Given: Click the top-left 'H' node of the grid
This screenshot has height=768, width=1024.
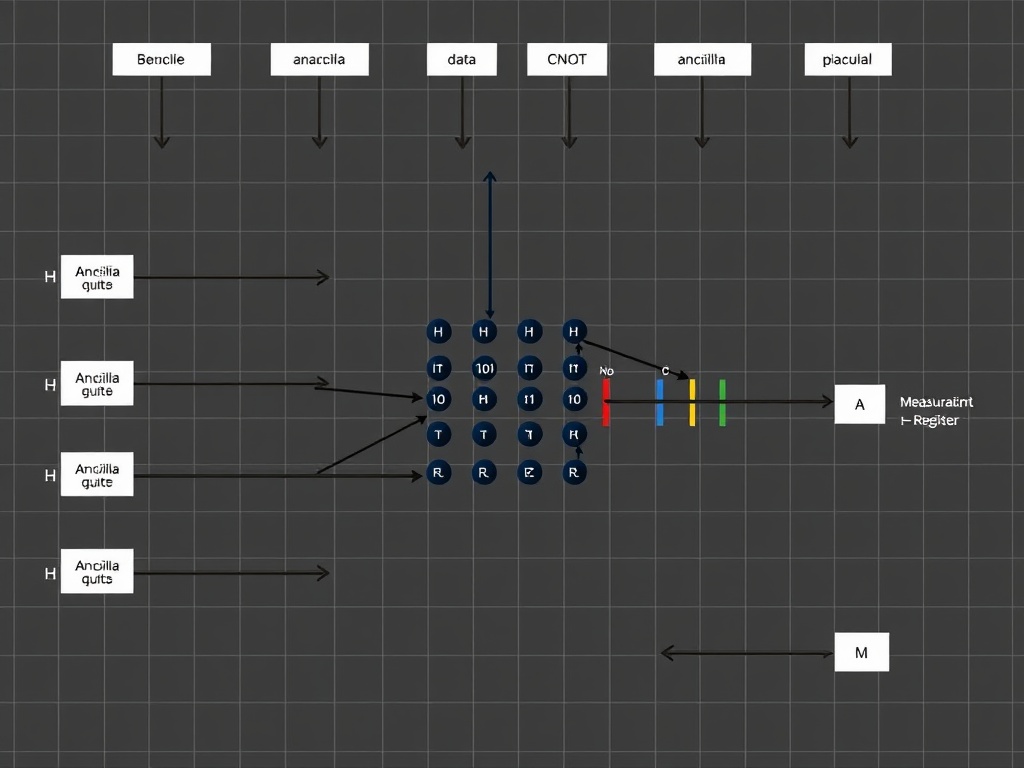Looking at the screenshot, I should tap(438, 331).
